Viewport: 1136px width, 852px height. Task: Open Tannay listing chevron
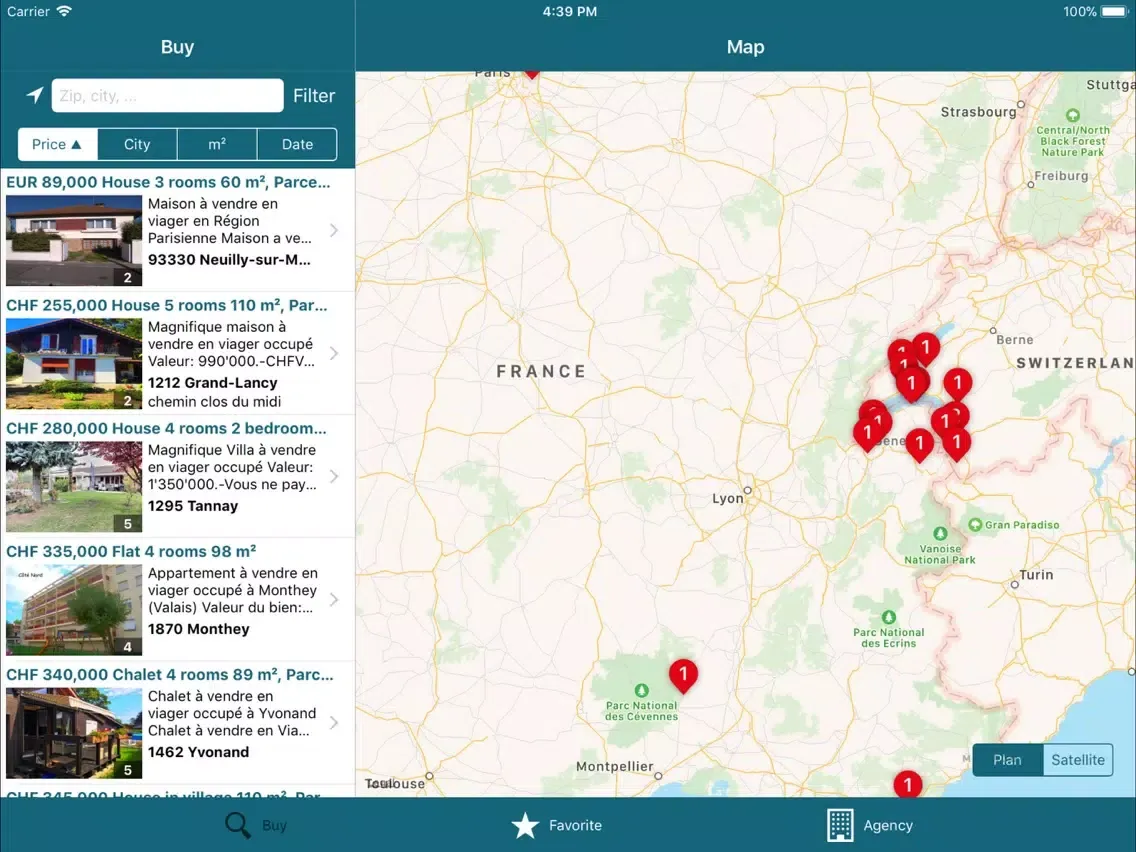[334, 477]
